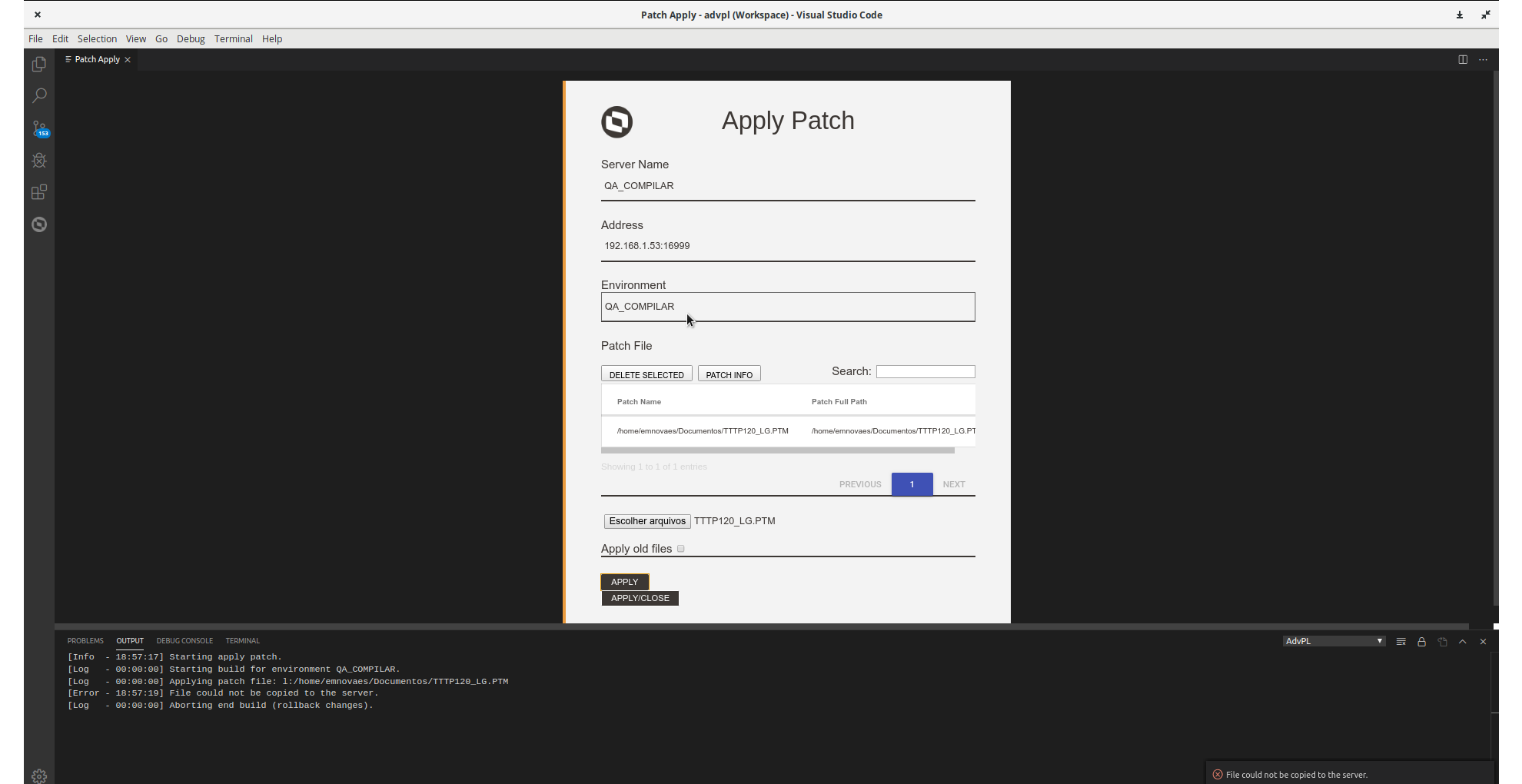The width and height of the screenshot is (1522, 784).
Task: Open the Terminal menu
Action: point(234,38)
